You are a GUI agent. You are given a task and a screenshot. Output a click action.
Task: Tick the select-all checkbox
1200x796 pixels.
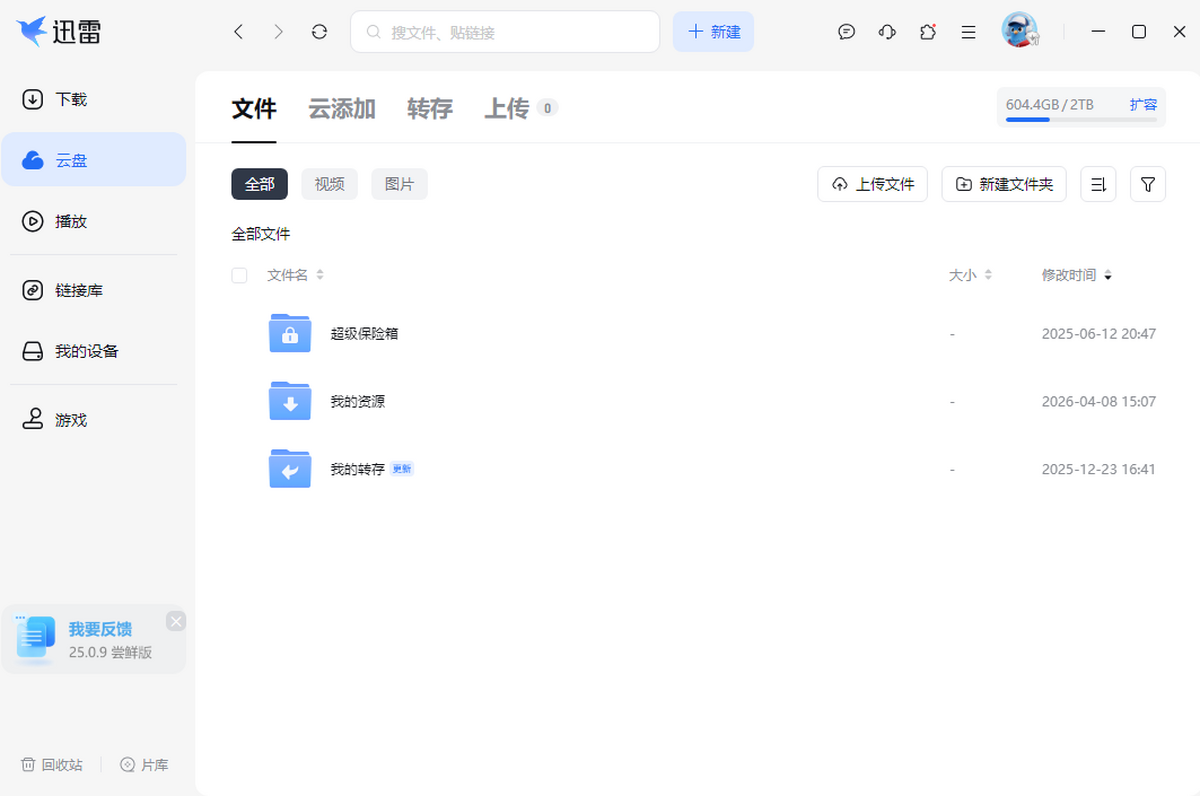click(239, 275)
